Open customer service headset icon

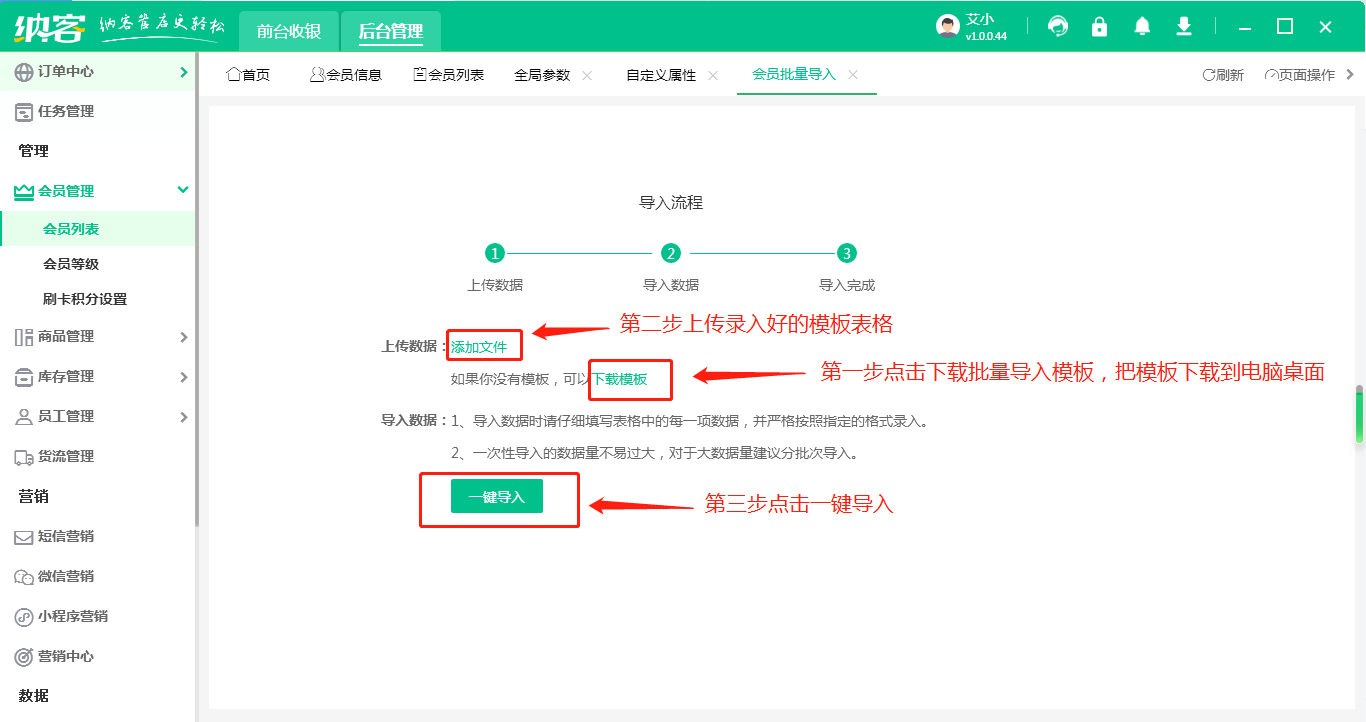[x=1058, y=27]
